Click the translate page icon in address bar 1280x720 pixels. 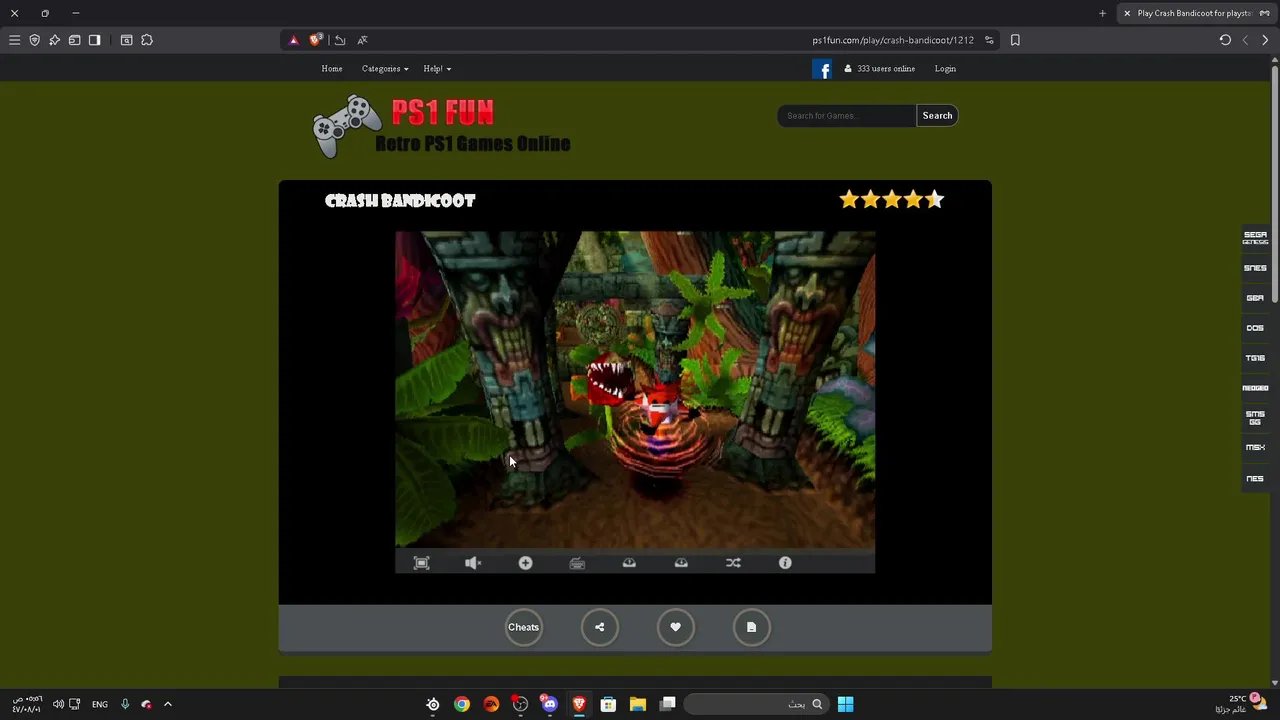[x=362, y=40]
